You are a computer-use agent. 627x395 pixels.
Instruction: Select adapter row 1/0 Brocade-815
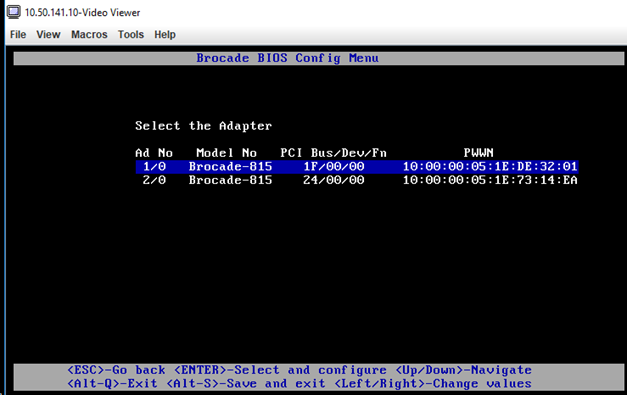pyautogui.click(x=357, y=166)
